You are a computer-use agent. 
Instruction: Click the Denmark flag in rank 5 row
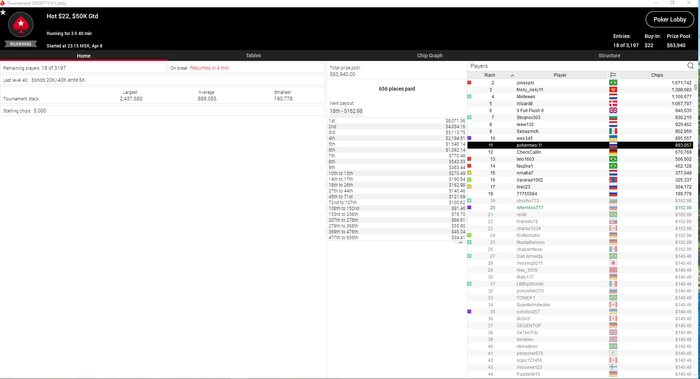click(x=613, y=104)
